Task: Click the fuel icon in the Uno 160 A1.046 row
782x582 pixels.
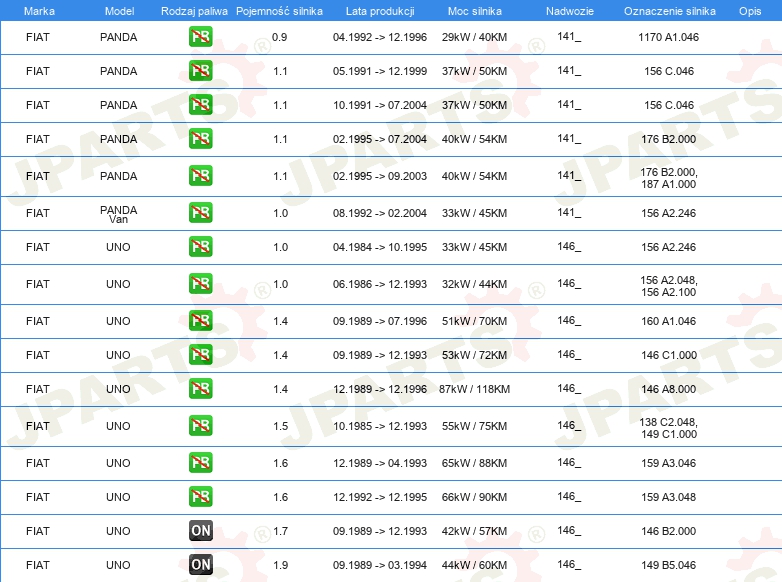Action: click(200, 321)
